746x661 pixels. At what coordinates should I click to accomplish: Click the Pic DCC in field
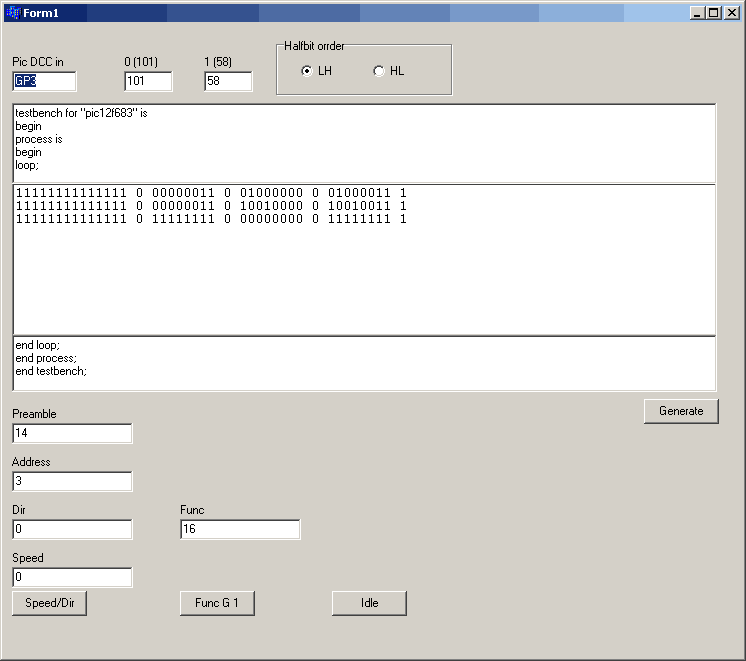pyautogui.click(x=44, y=81)
